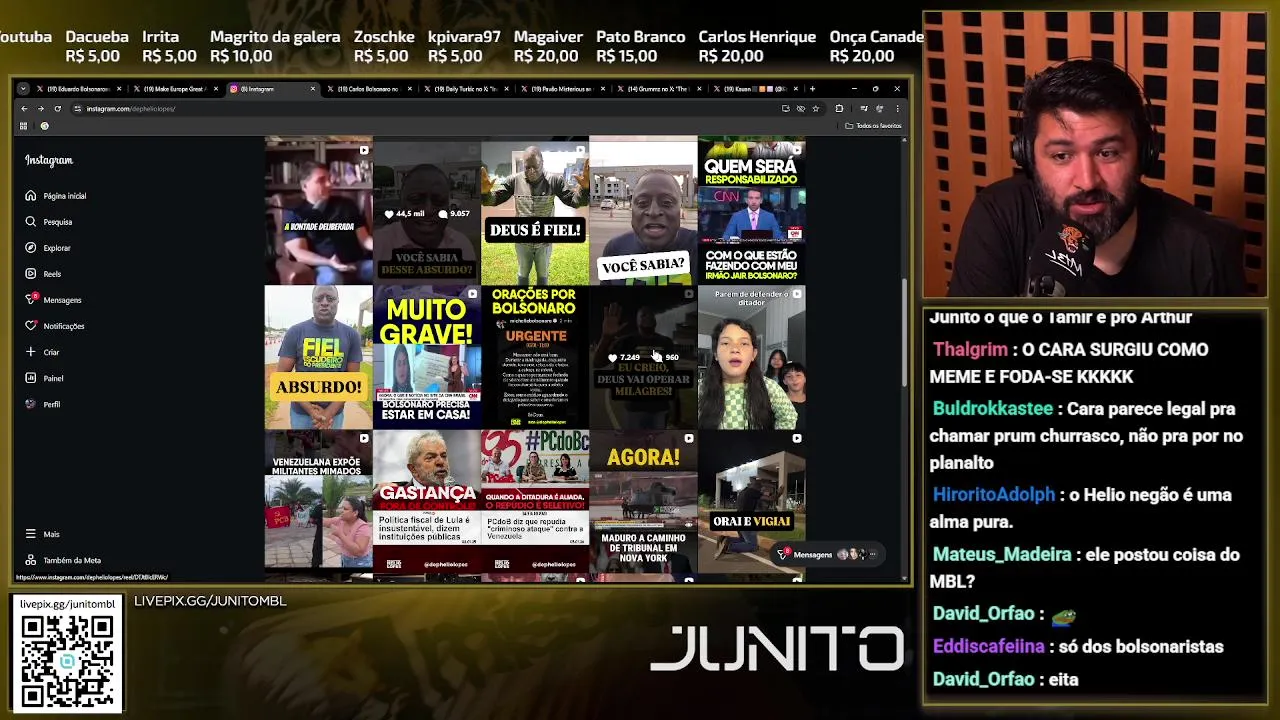Screen dimensions: 1280x720
Task: Close the active Instagram tab
Action: click(x=313, y=89)
